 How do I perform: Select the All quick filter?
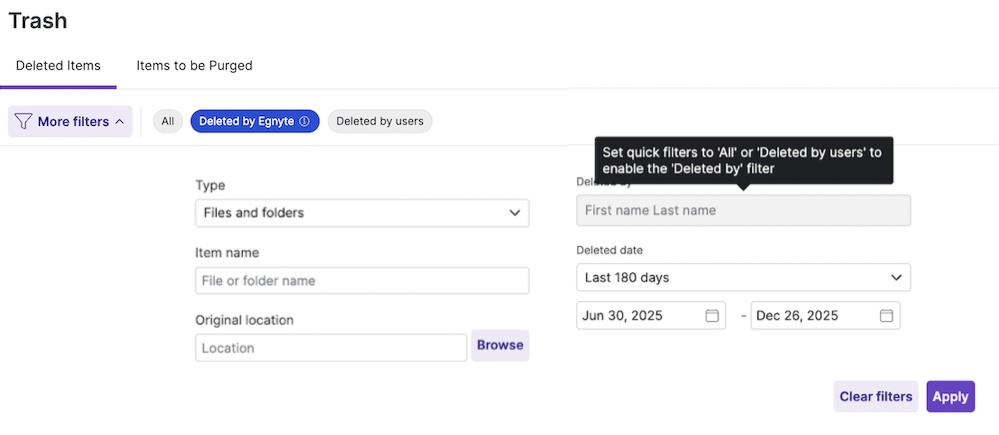pos(168,122)
